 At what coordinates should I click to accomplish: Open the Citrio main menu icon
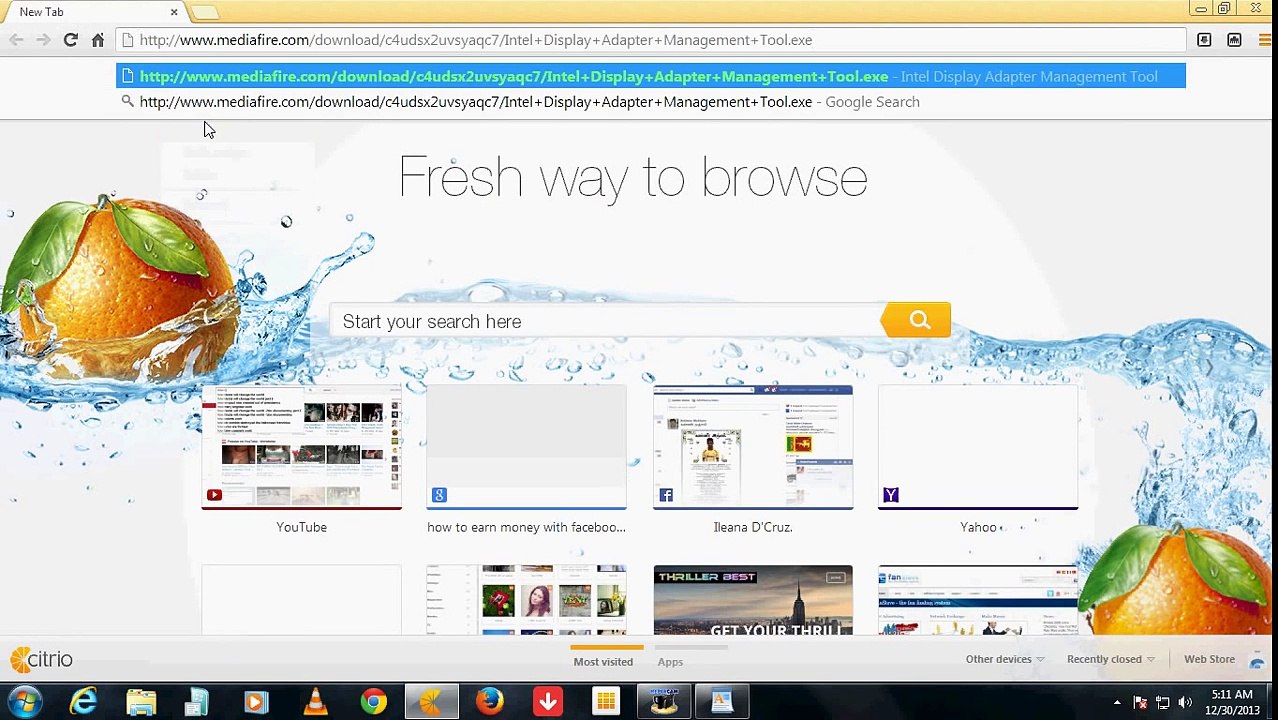tap(1265, 40)
